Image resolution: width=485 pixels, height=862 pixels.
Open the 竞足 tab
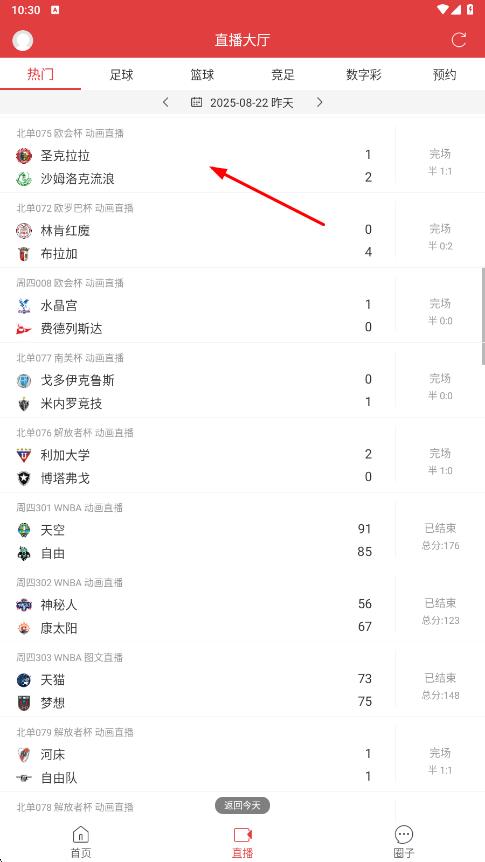coord(283,75)
